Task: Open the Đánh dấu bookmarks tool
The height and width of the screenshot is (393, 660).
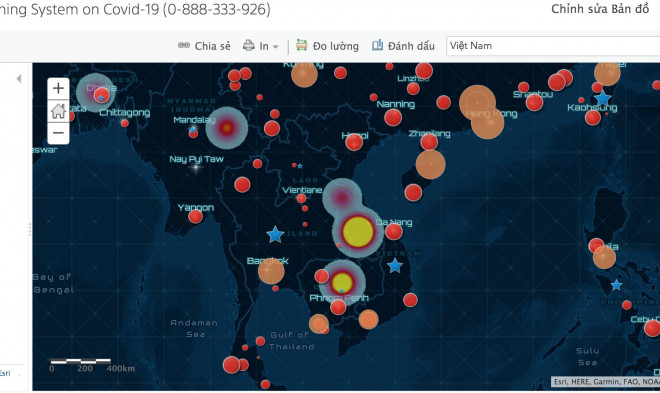Action: click(403, 46)
